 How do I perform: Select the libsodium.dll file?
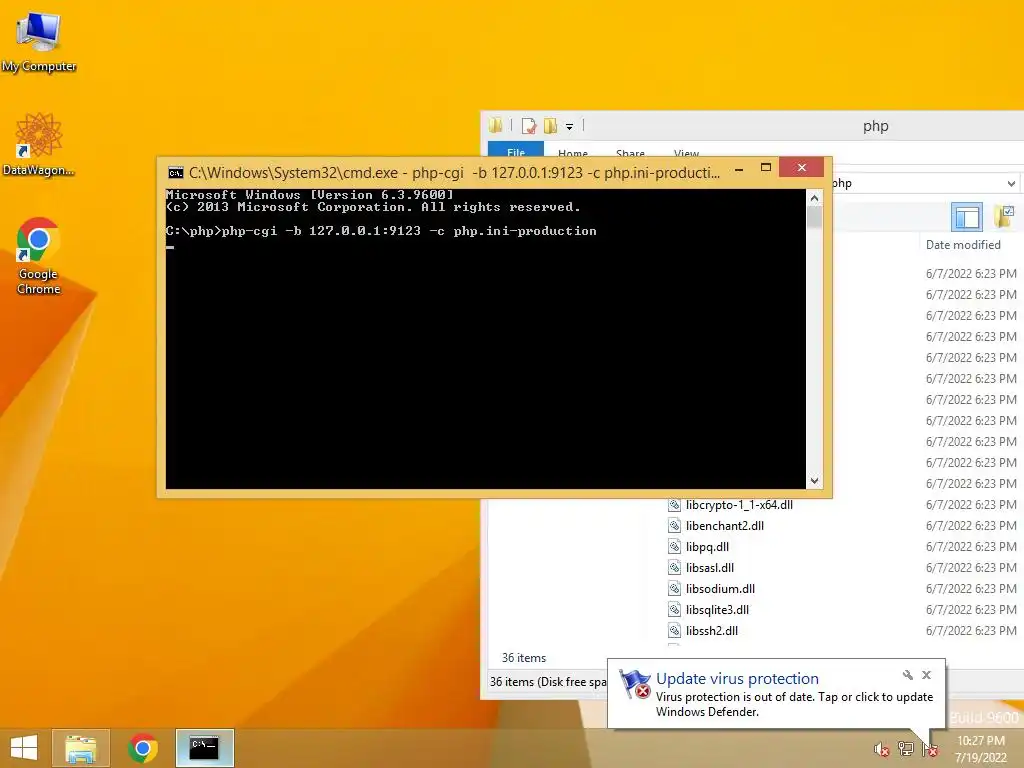720,588
